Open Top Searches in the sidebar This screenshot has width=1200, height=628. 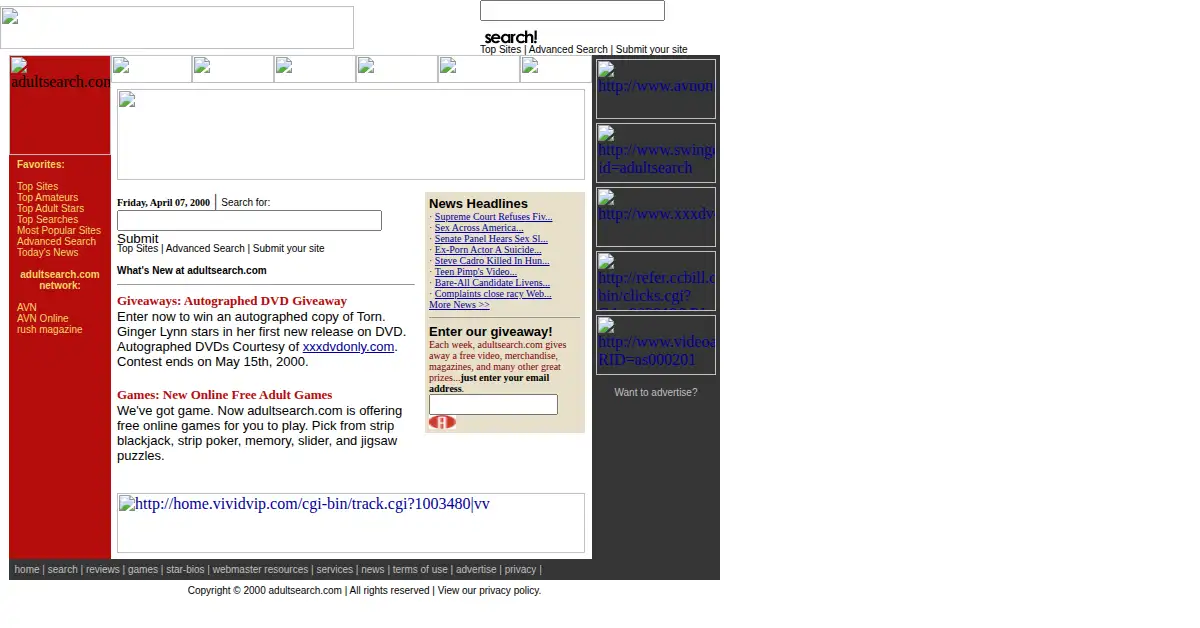pyautogui.click(x=47, y=219)
